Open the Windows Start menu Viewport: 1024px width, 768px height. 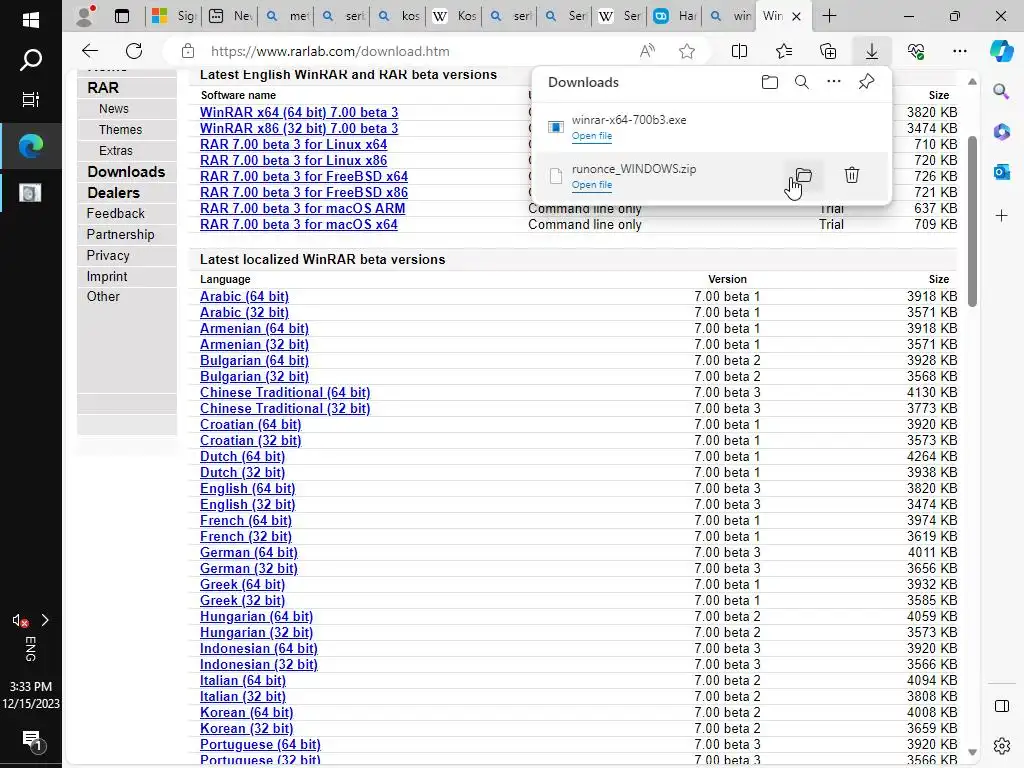click(x=31, y=20)
